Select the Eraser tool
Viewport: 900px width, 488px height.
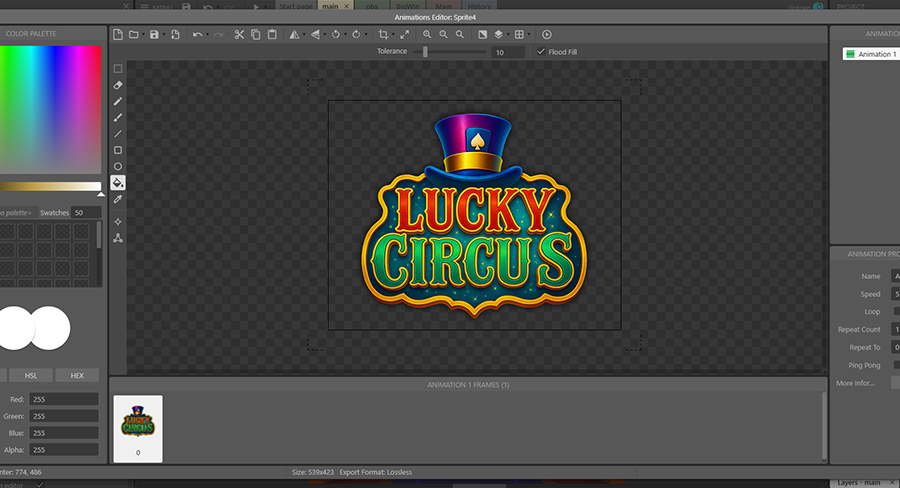118,85
